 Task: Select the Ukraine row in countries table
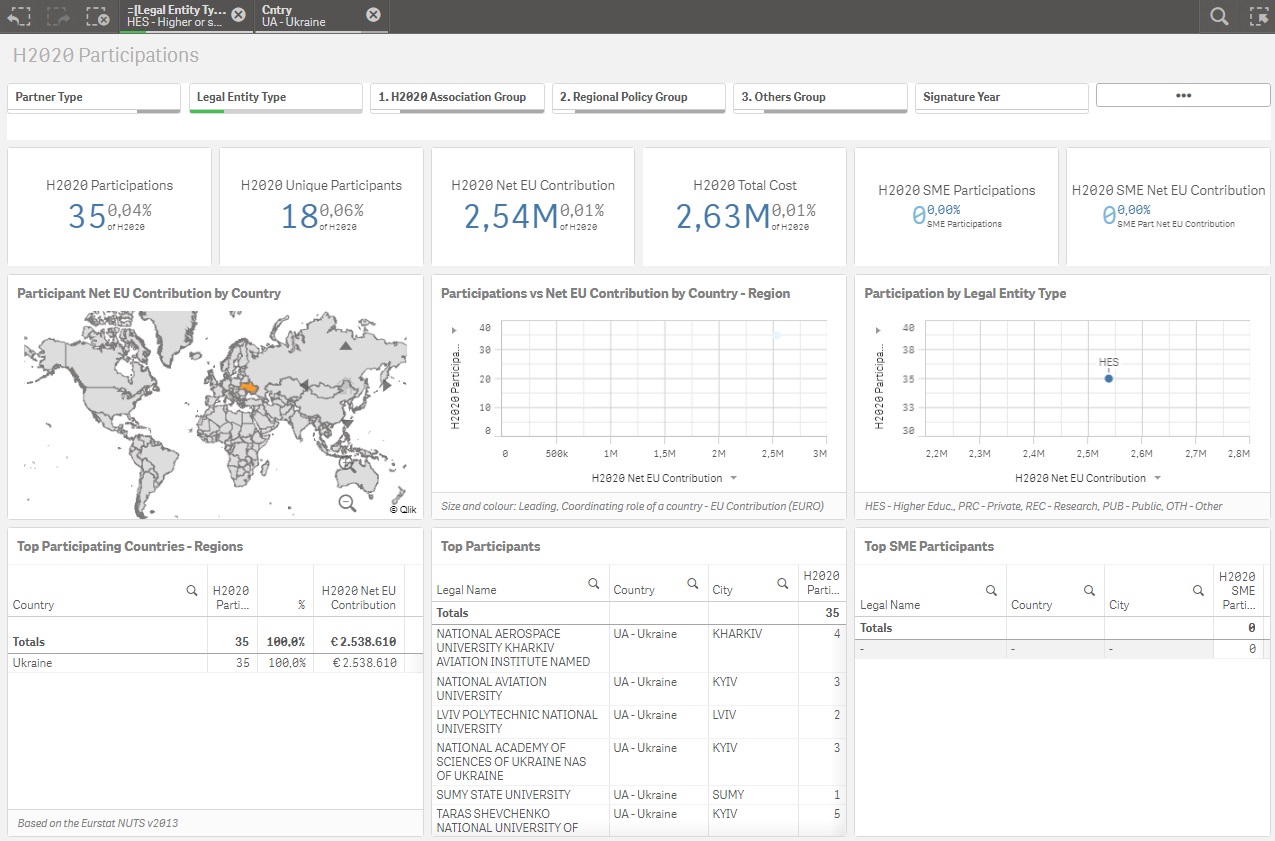click(x=216, y=663)
